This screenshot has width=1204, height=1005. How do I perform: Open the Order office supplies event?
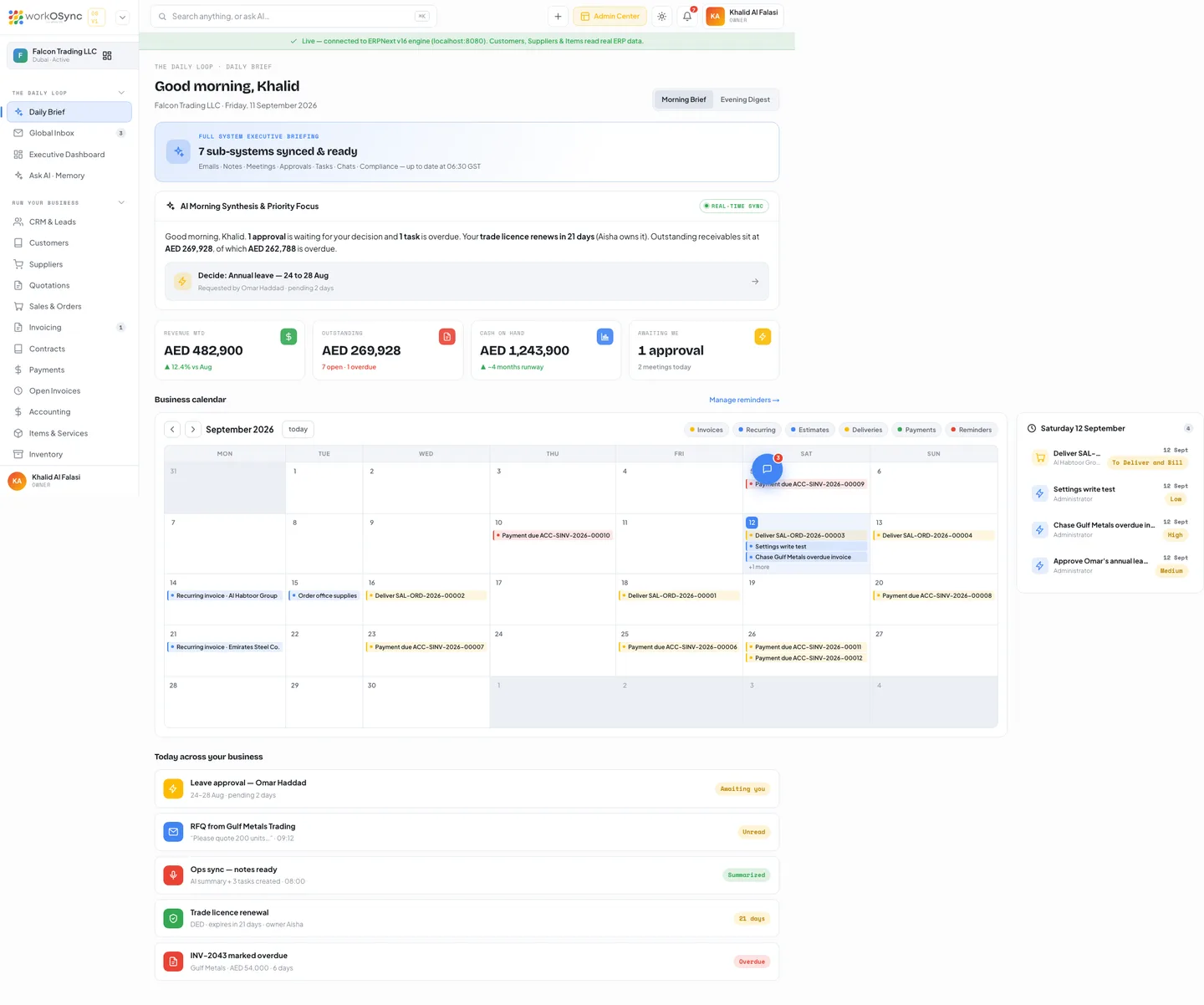[x=324, y=595]
